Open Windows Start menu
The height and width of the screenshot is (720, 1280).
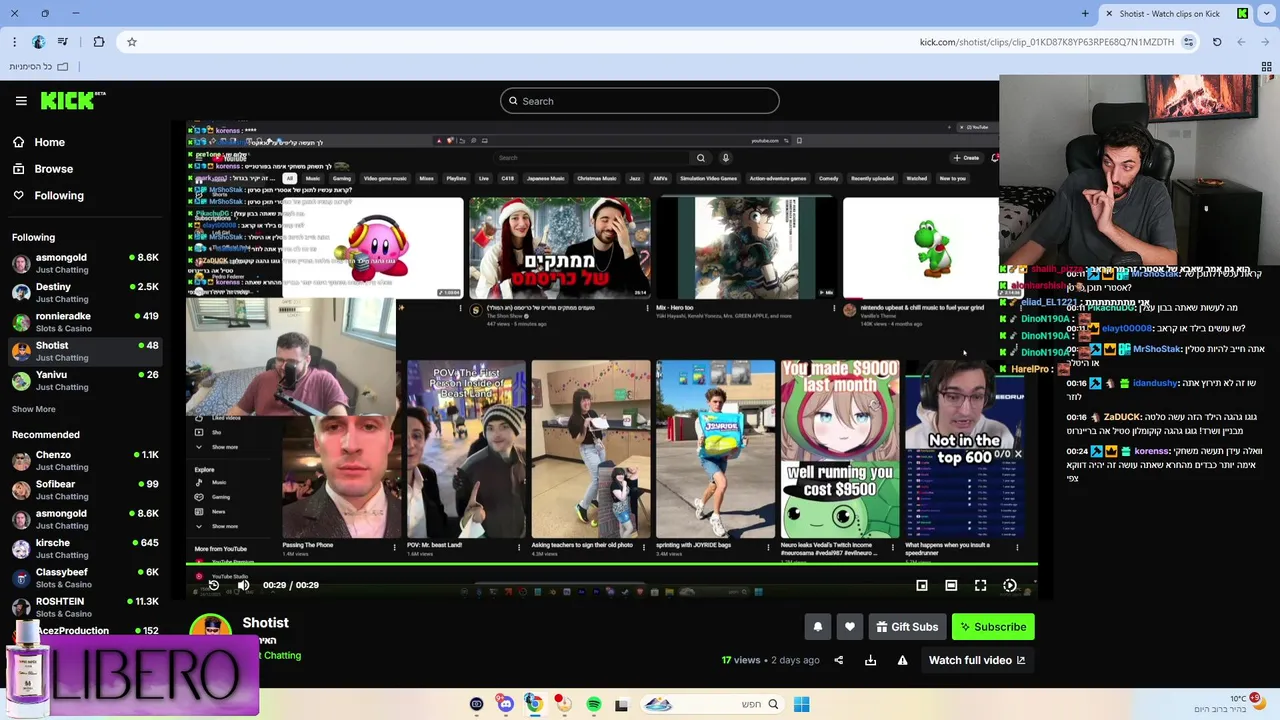coord(801,704)
